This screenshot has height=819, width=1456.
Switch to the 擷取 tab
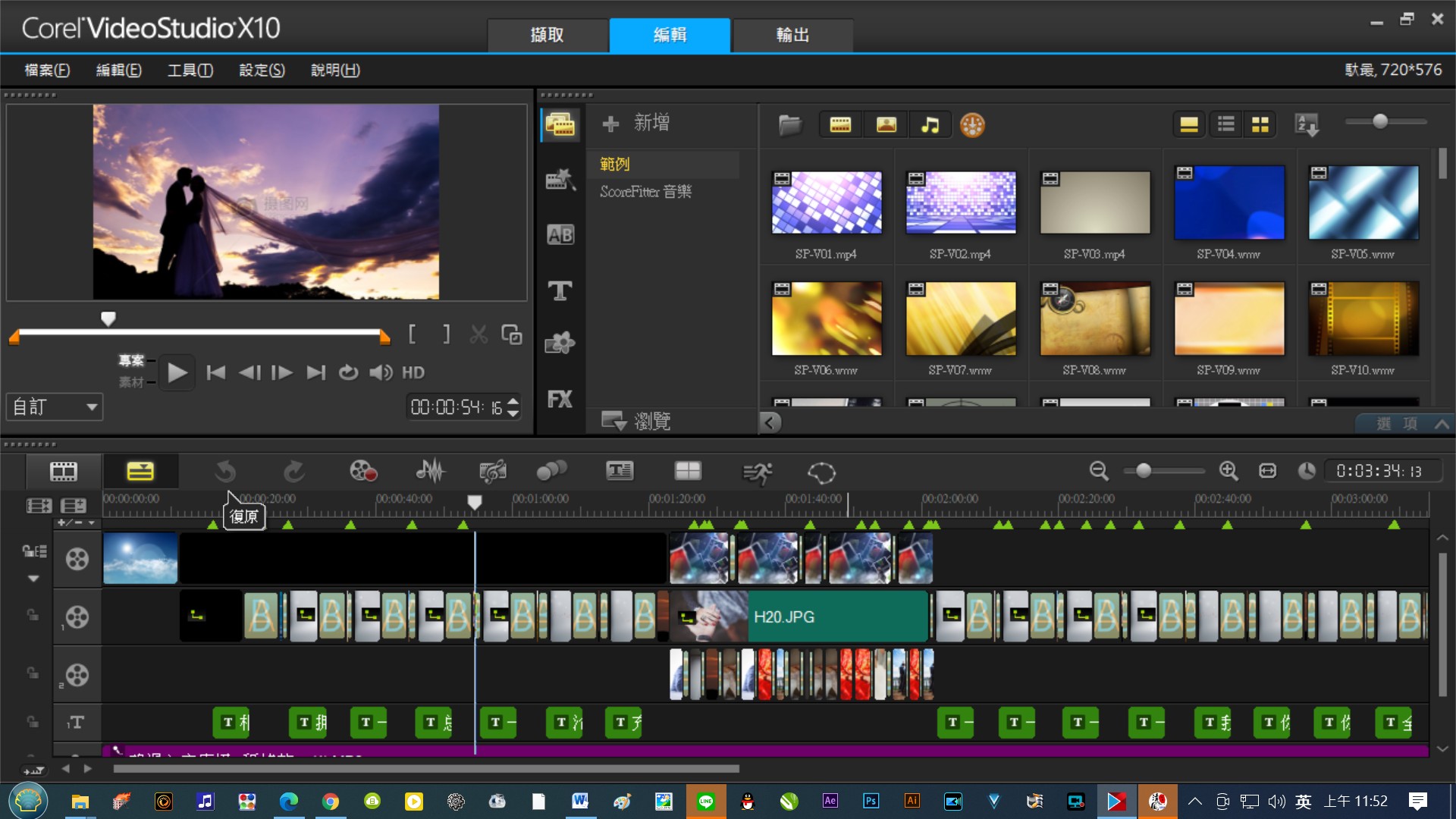tap(548, 35)
